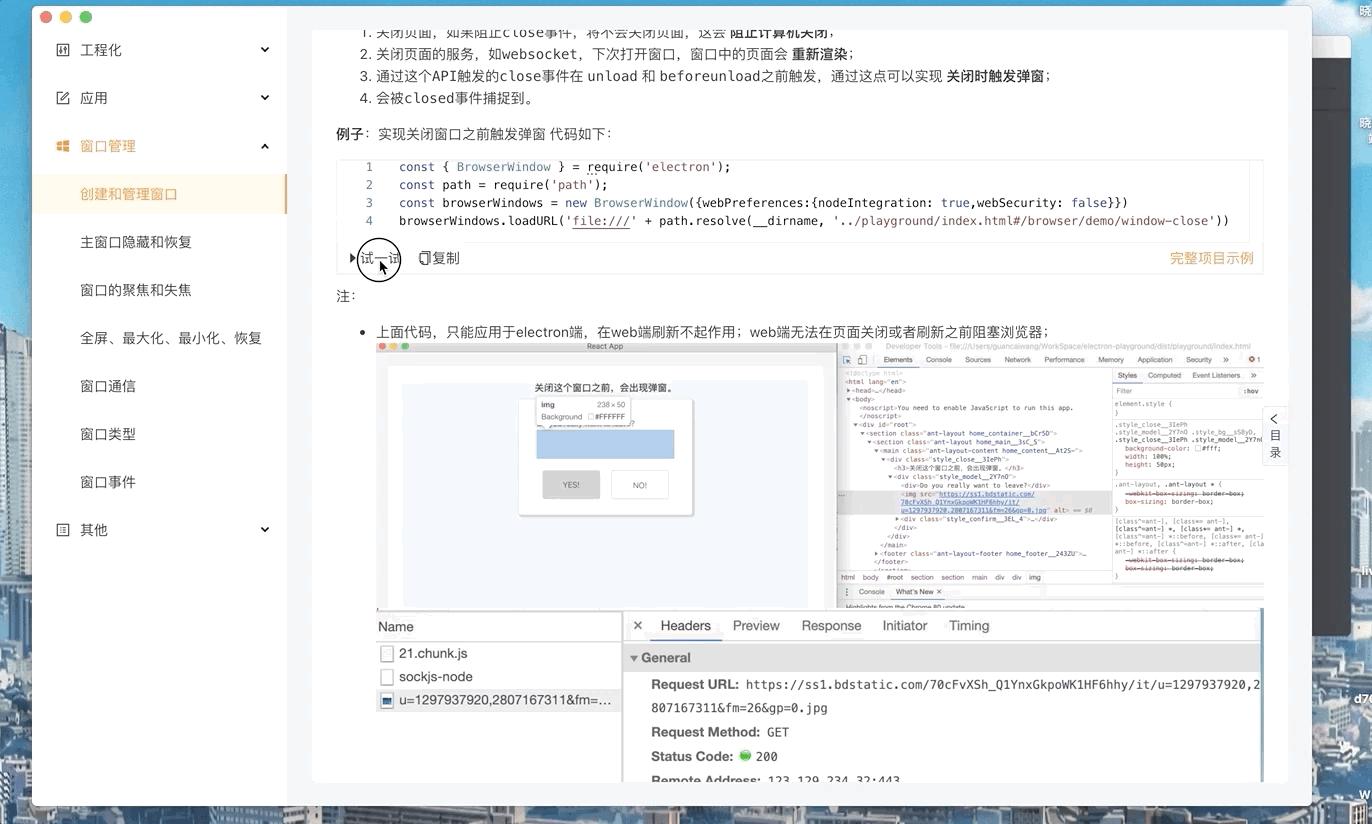The width and height of the screenshot is (1372, 824).
Task: Open the 目录 panel on the right edge
Action: coord(1274,435)
